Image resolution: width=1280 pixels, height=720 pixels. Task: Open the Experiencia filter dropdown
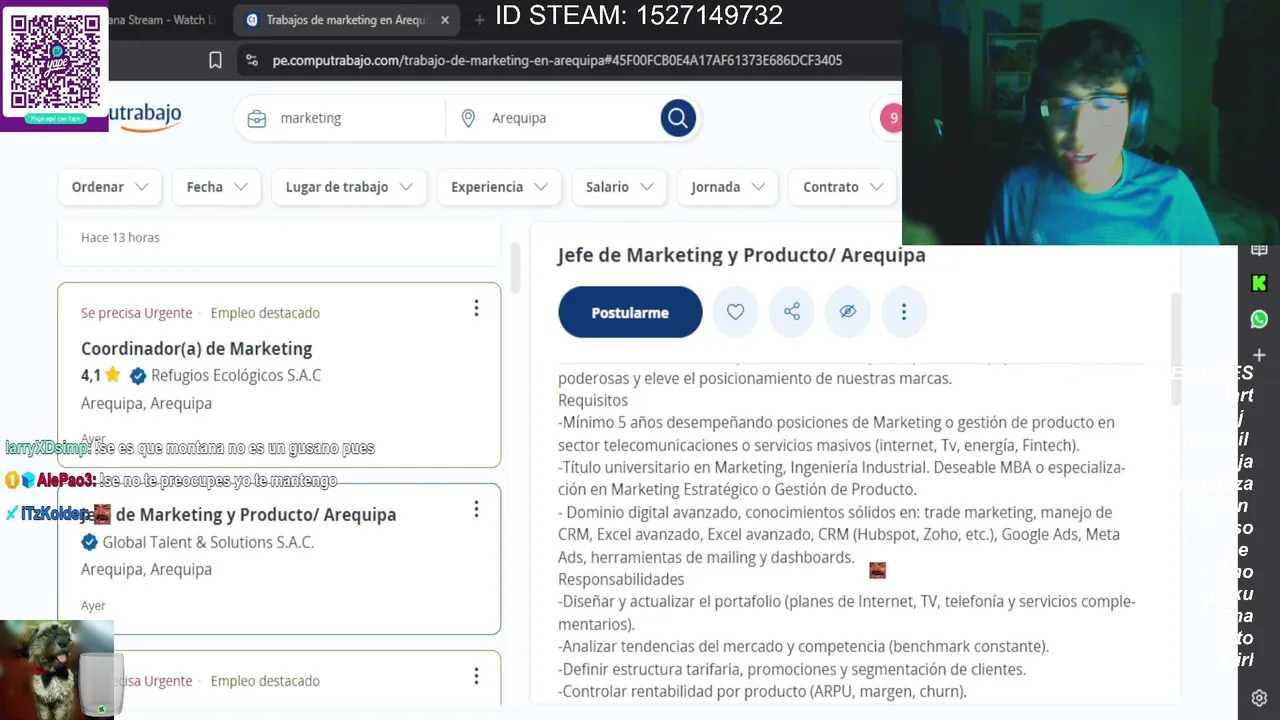[x=499, y=187]
